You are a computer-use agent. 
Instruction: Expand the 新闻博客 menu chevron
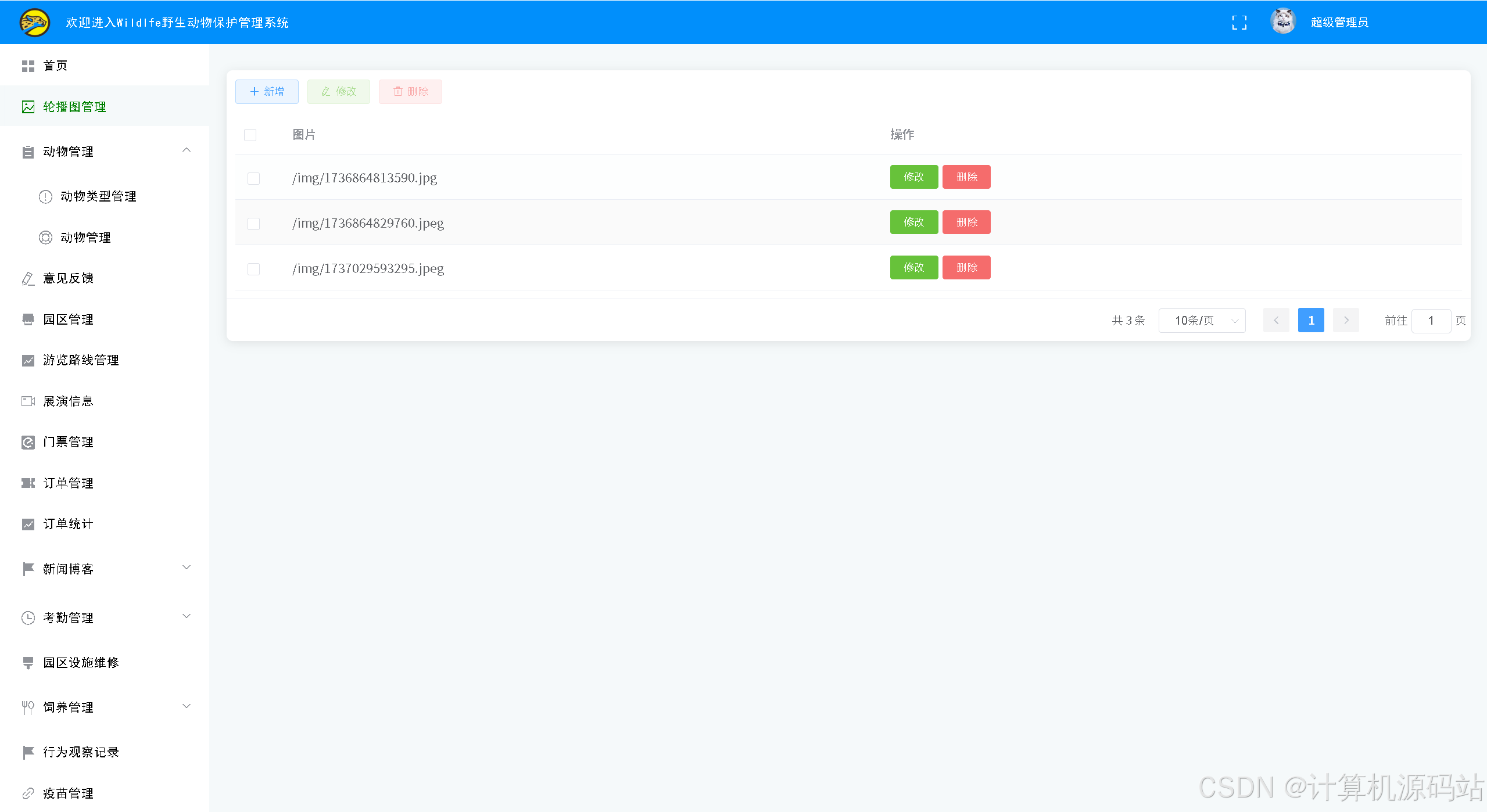click(x=187, y=567)
